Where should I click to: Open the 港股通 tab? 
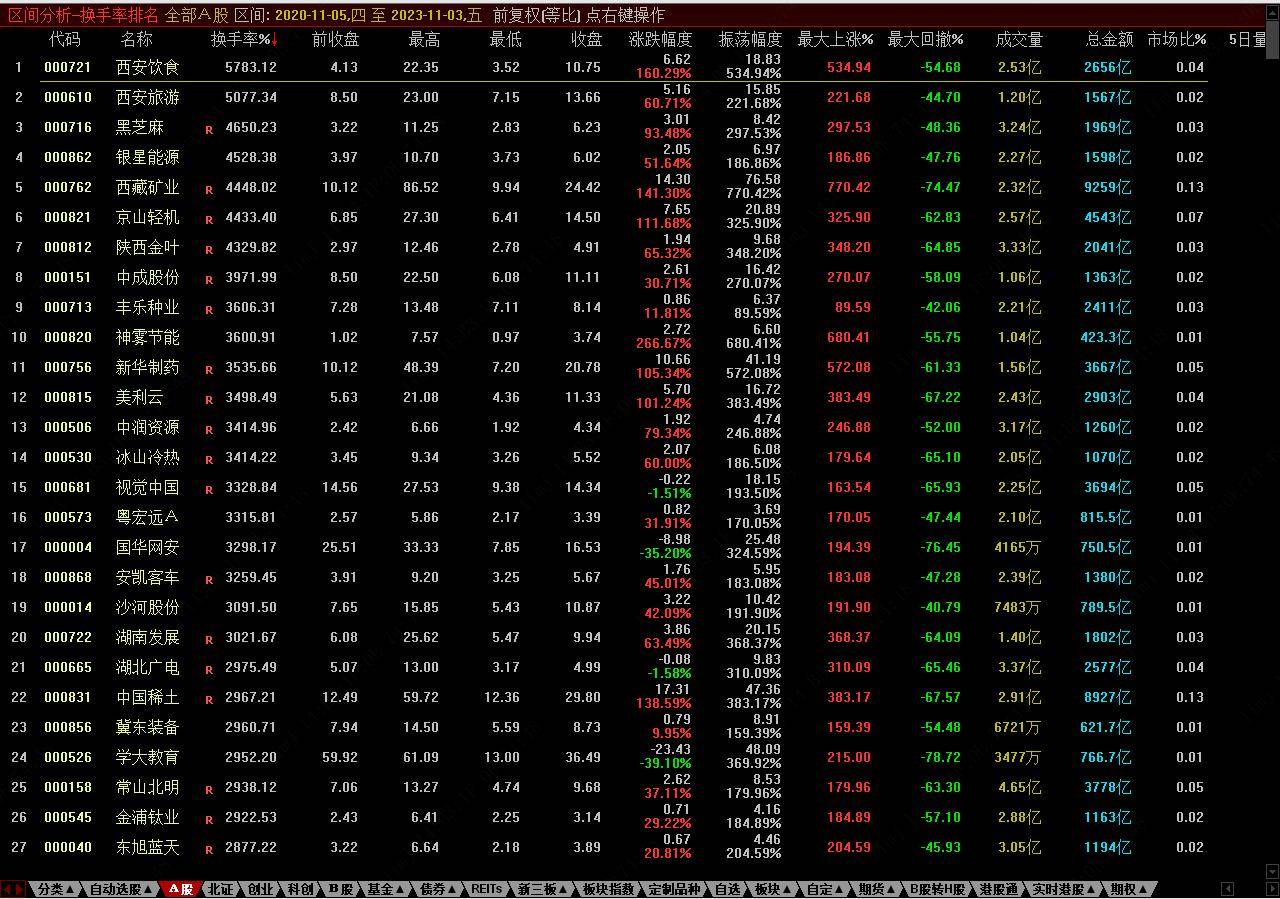999,889
